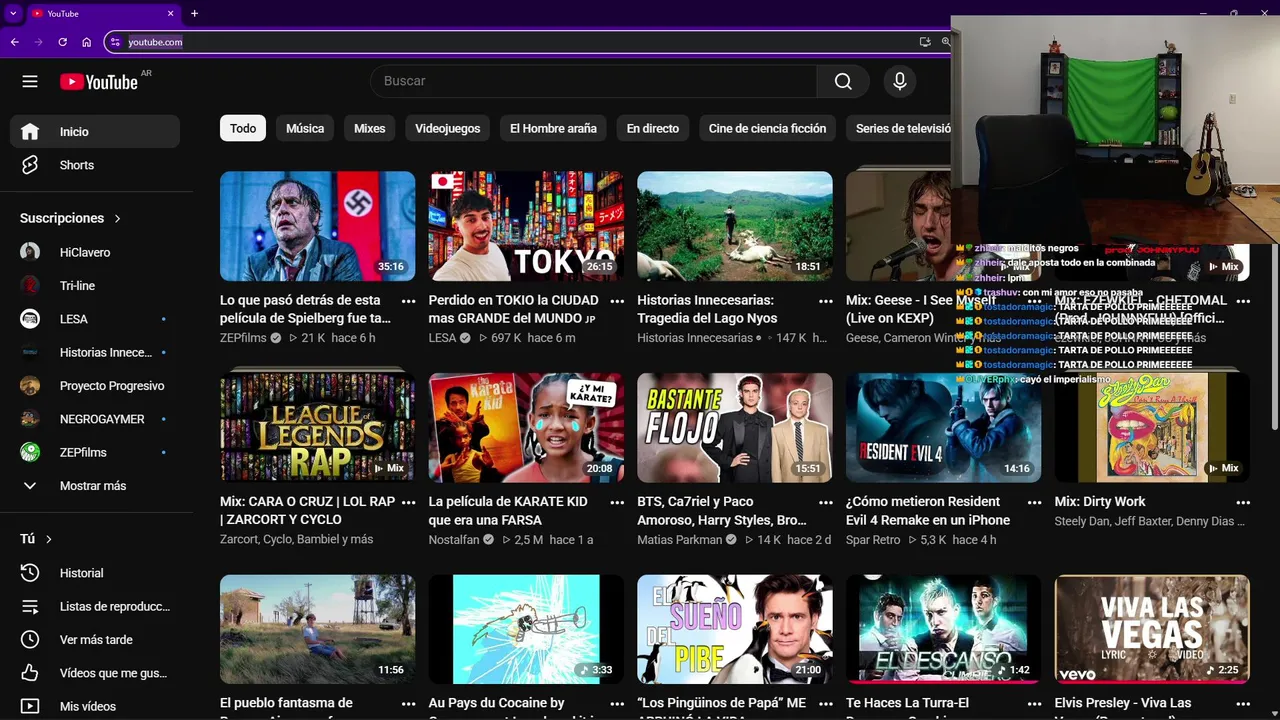This screenshot has width=1280, height=720.
Task: Open title 'La película de KARATE KID'
Action: [508, 510]
